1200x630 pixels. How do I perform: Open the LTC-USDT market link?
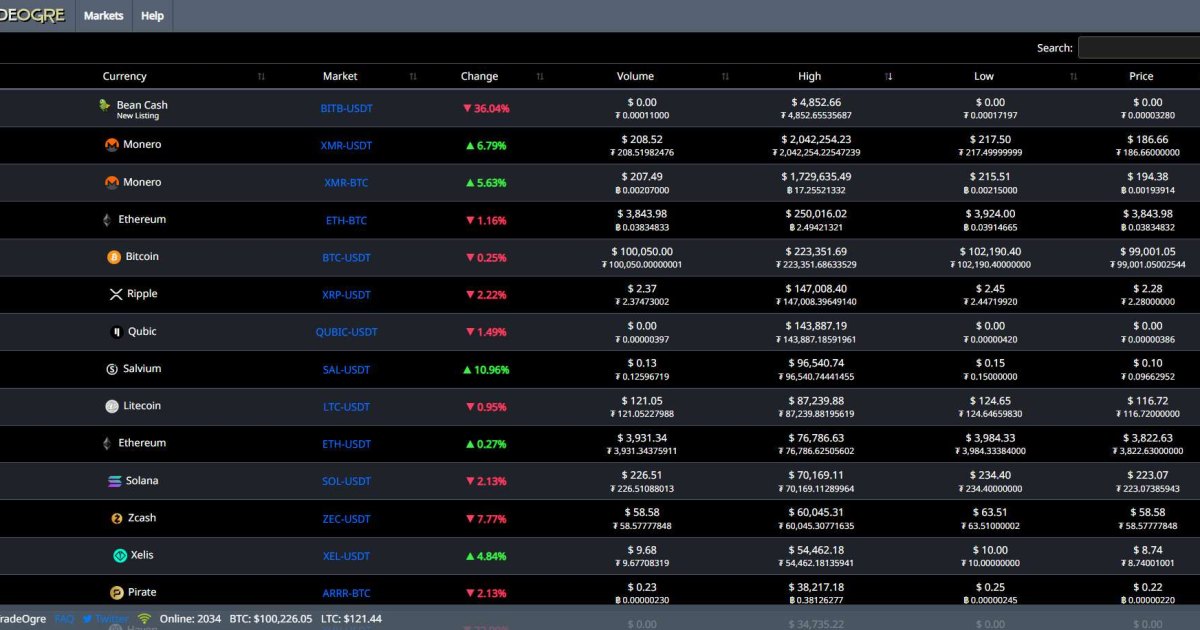point(346,407)
